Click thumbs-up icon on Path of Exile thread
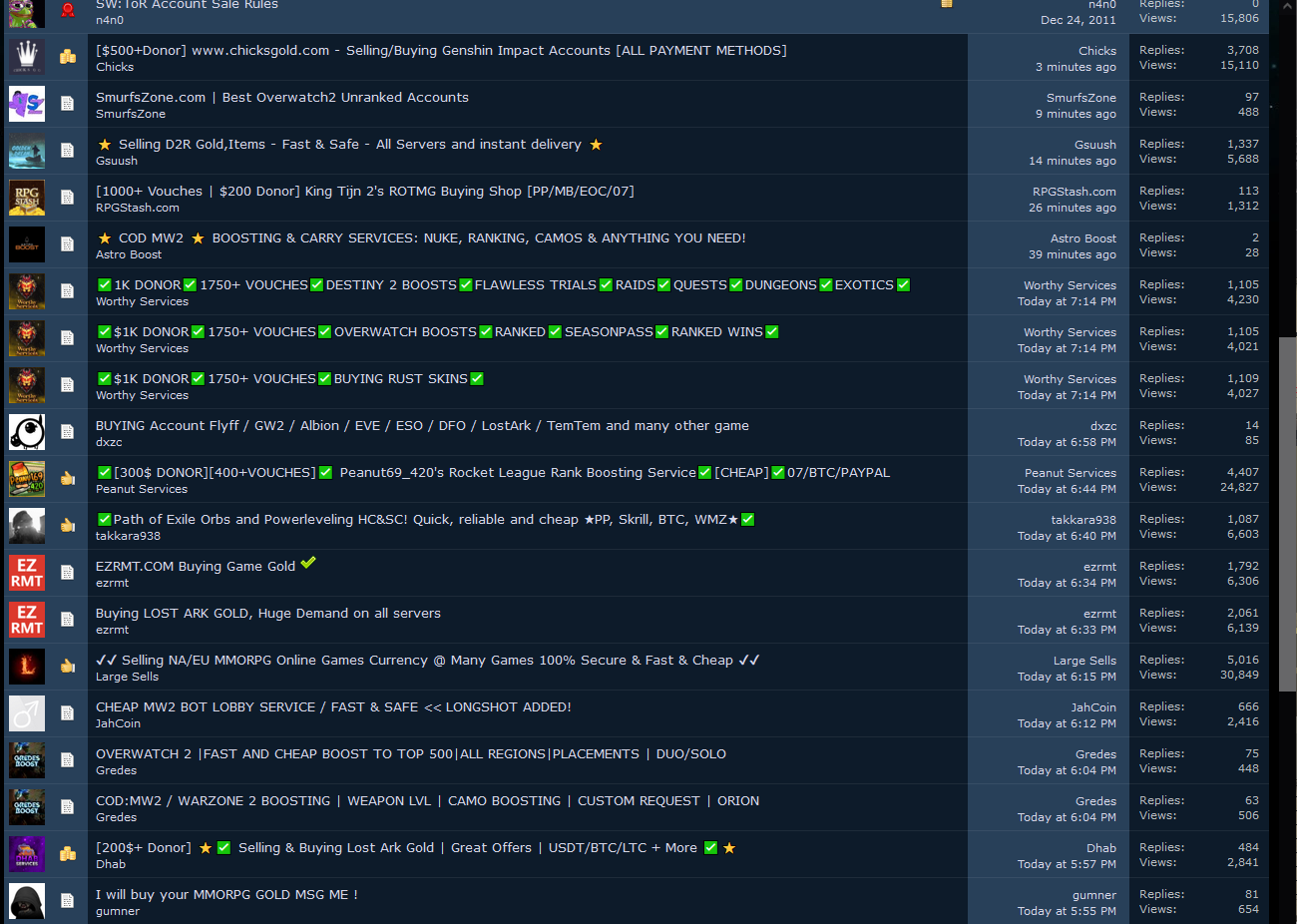This screenshot has width=1297, height=924. [67, 526]
